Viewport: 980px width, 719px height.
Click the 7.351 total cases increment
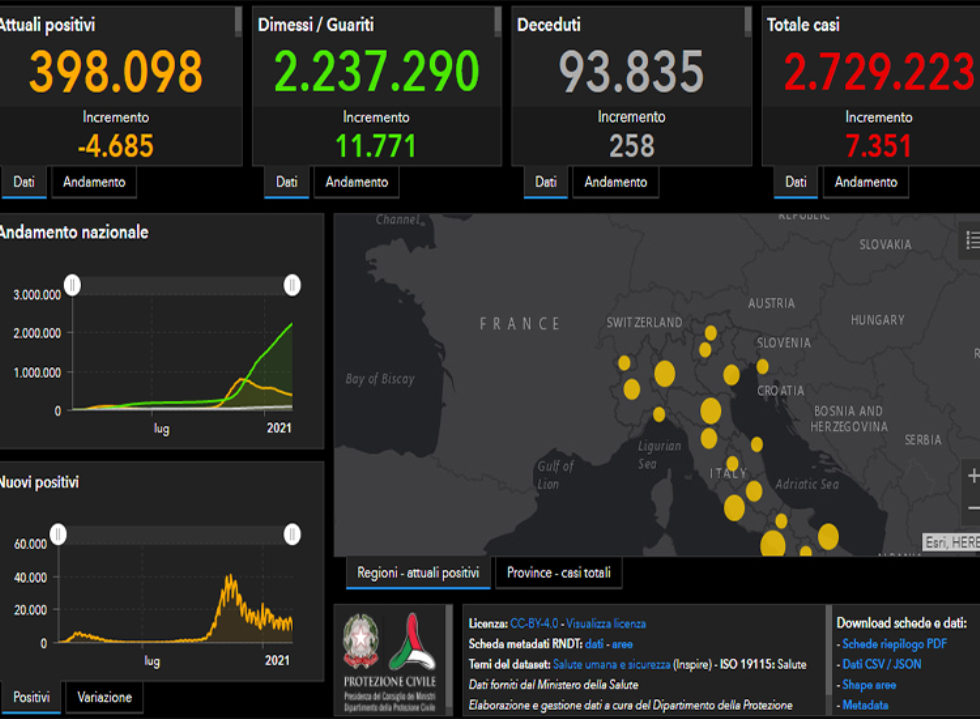click(x=878, y=146)
